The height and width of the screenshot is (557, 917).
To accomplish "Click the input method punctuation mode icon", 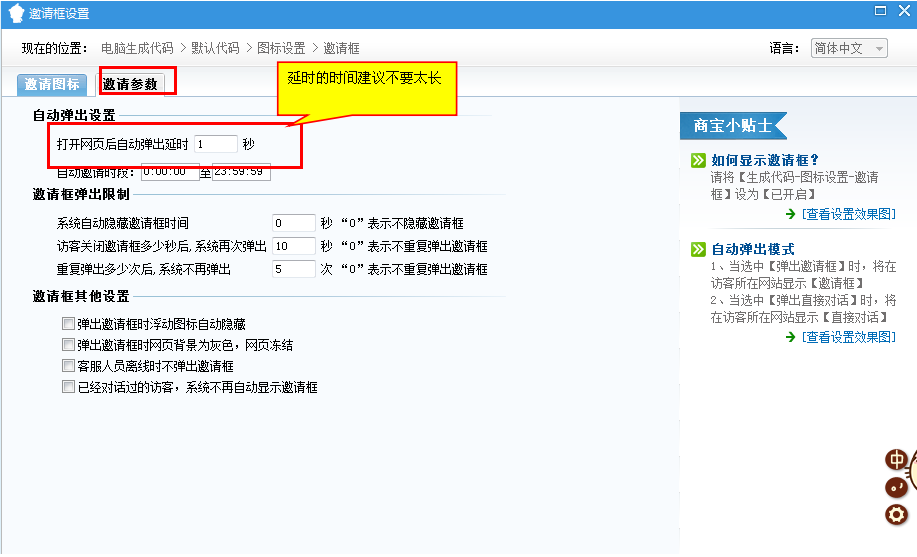I will click(x=897, y=487).
